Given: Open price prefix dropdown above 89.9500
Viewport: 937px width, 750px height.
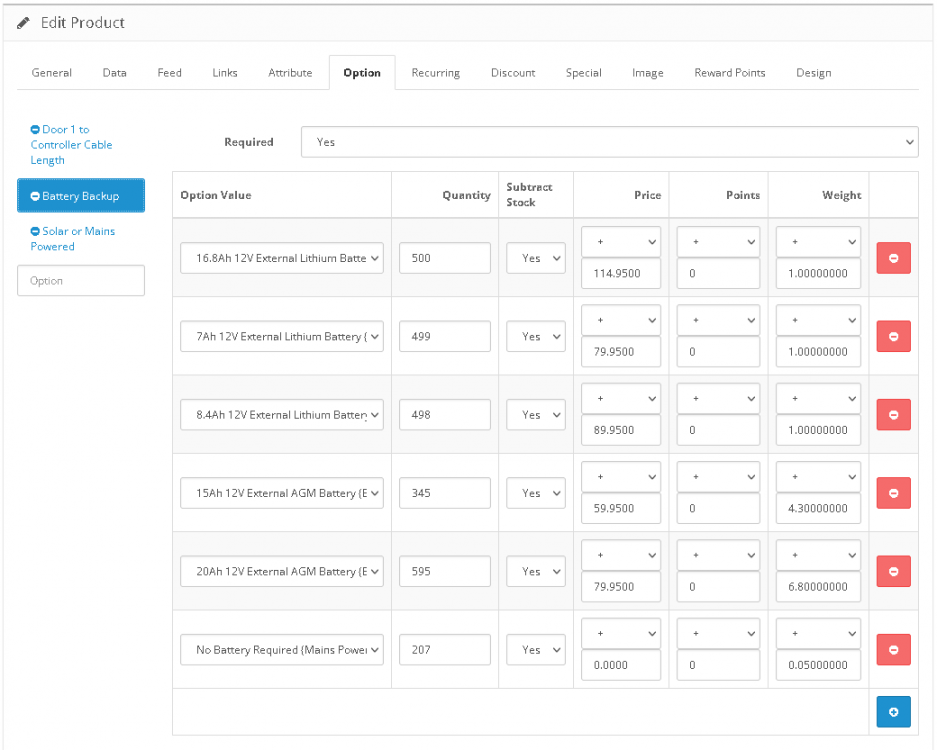Looking at the screenshot, I should coord(621,399).
